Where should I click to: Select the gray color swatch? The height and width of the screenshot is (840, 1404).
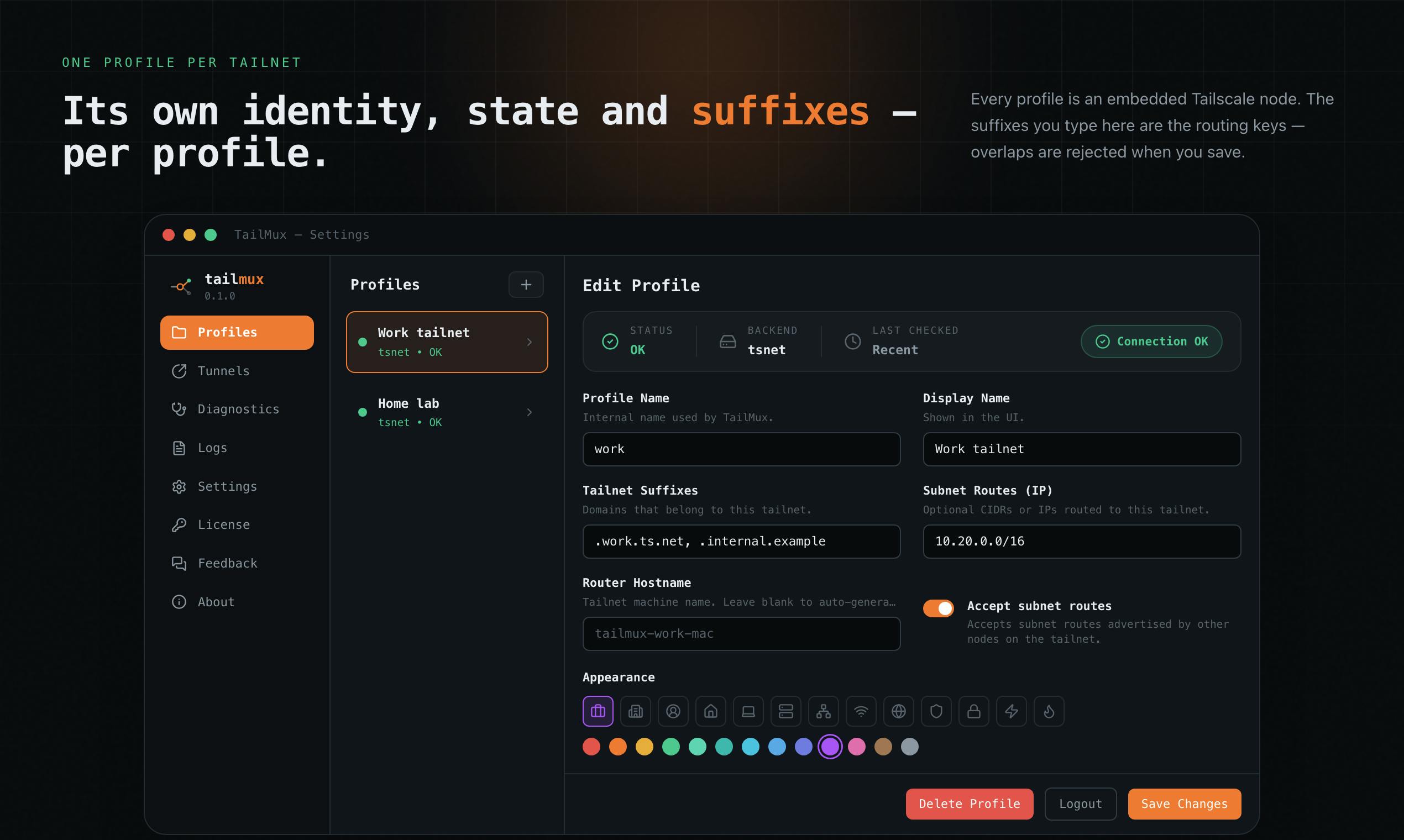click(910, 747)
